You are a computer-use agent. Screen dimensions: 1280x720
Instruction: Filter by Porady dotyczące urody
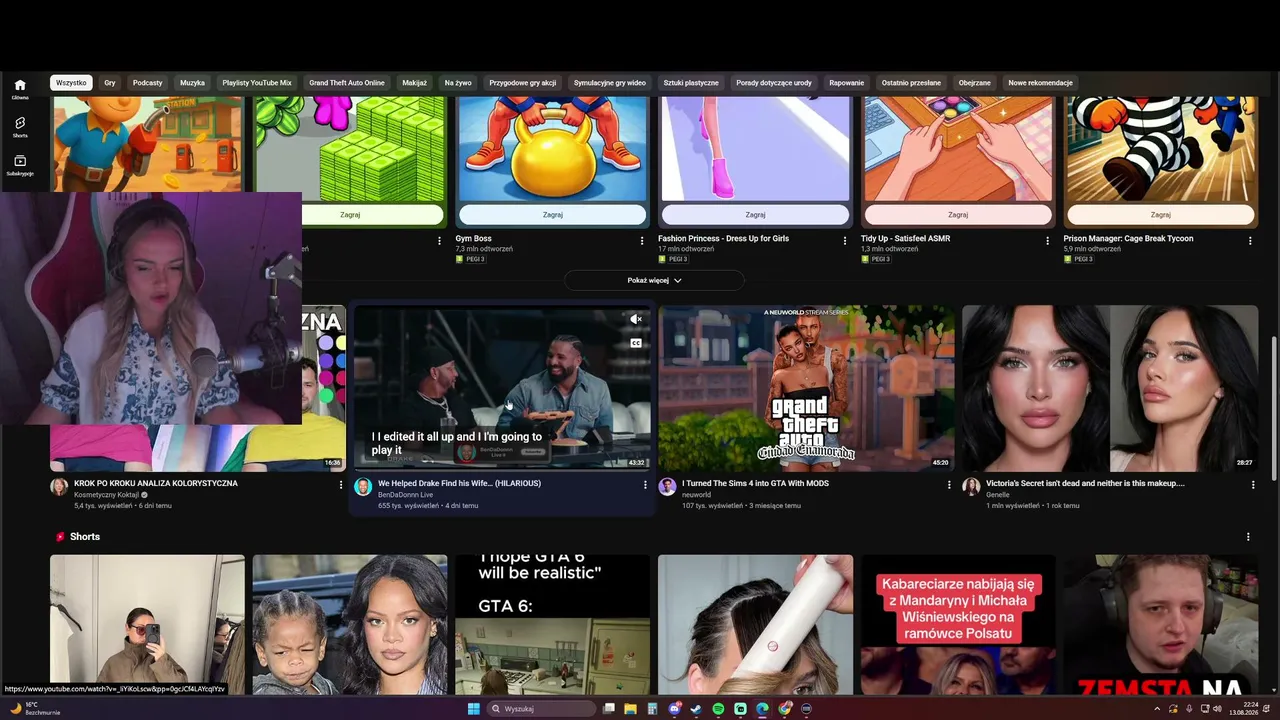click(774, 83)
